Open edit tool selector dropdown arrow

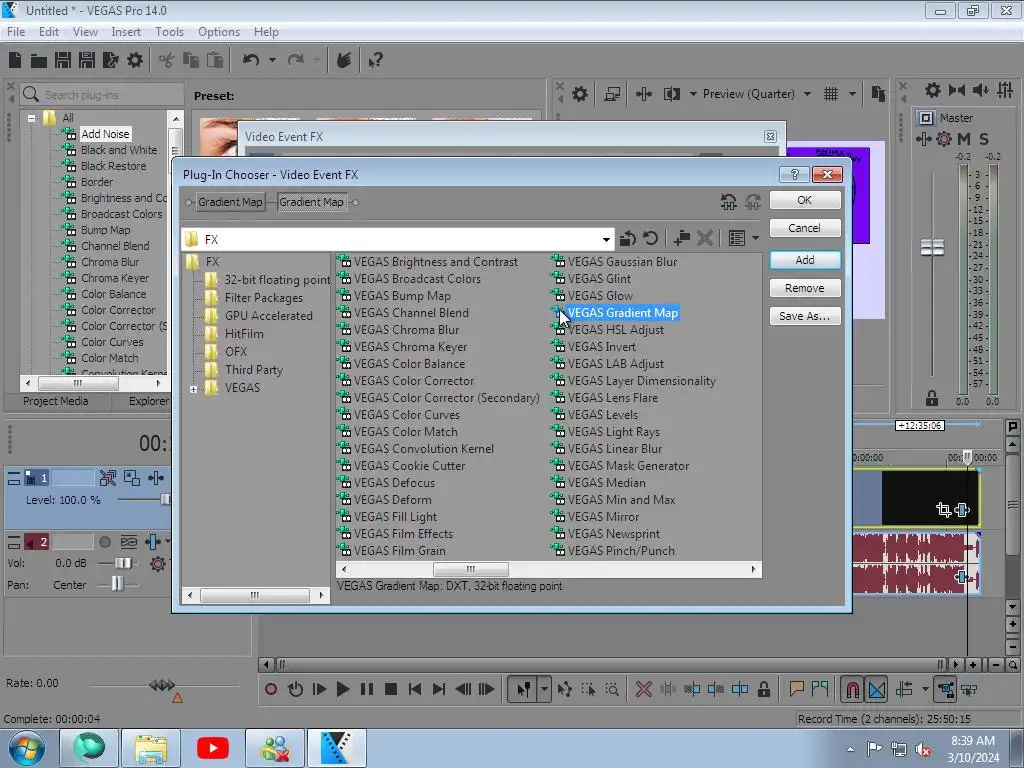544,689
